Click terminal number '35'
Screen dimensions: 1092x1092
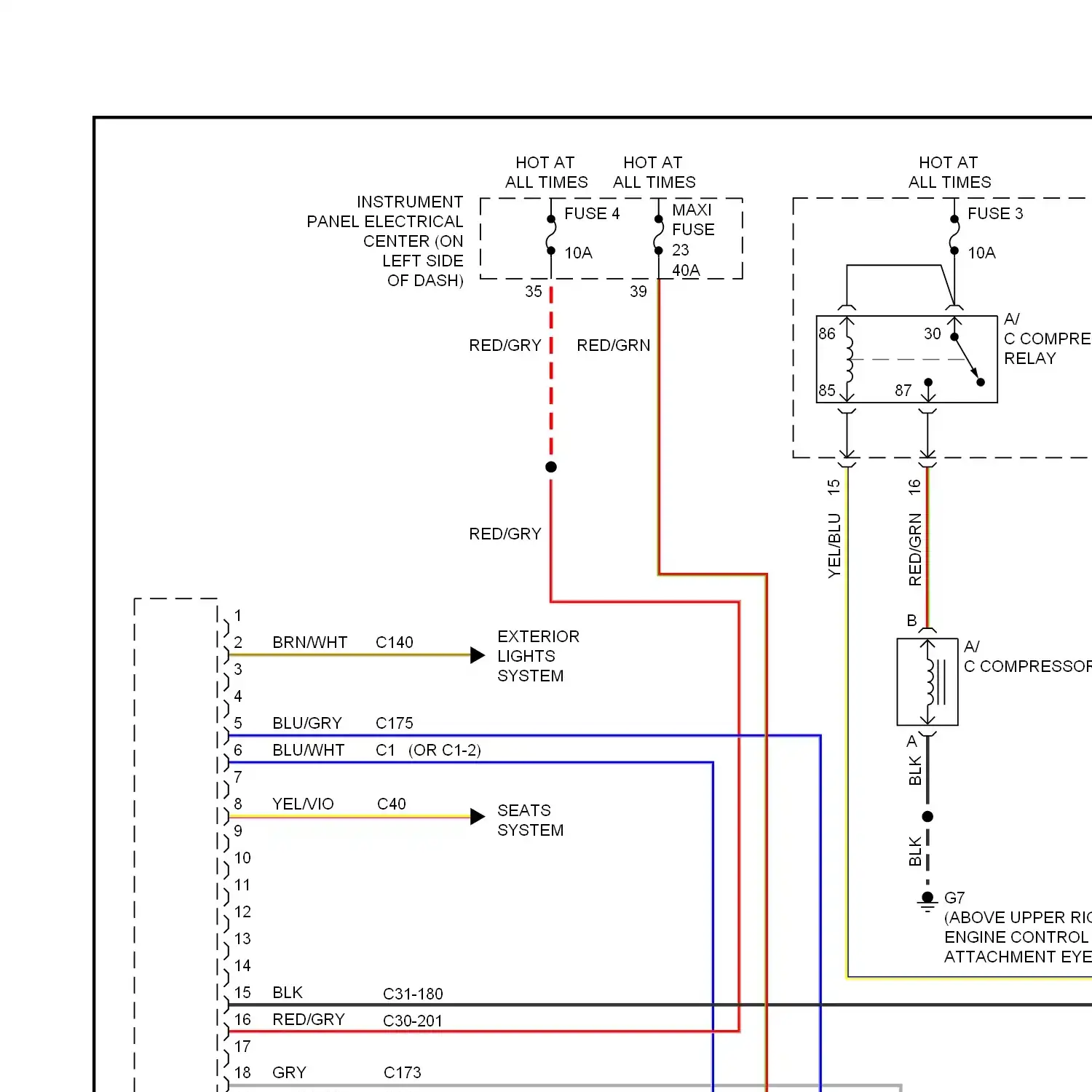pyautogui.click(x=534, y=291)
